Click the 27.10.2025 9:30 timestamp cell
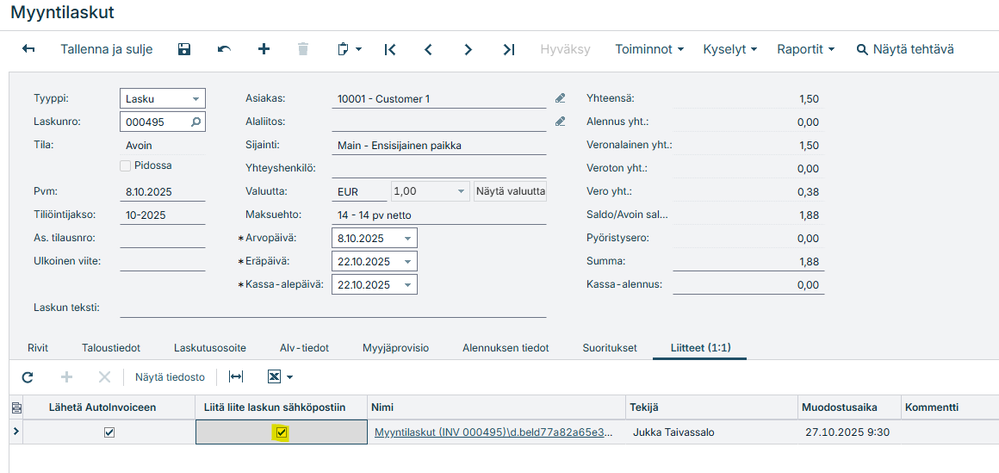 (x=850, y=432)
